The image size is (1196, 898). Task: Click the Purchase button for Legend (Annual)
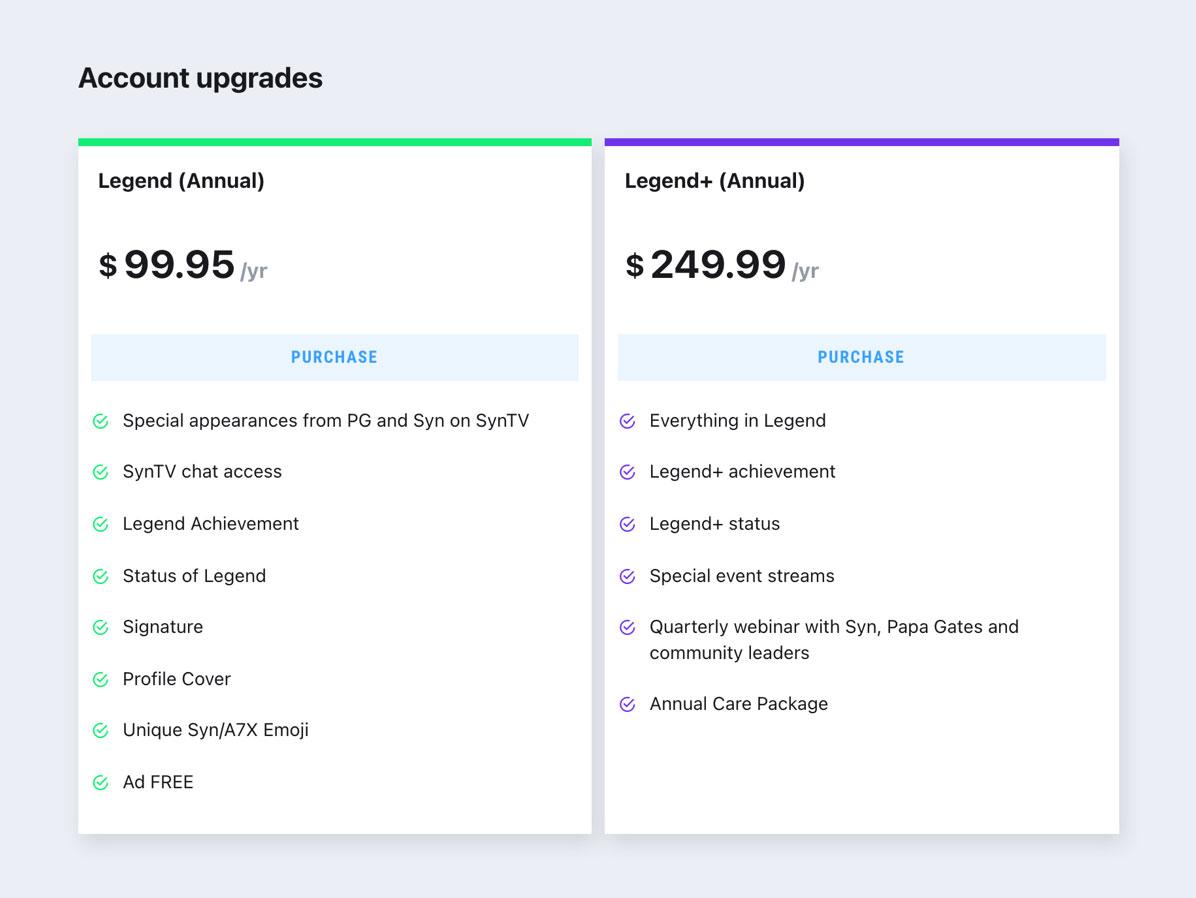click(x=334, y=357)
